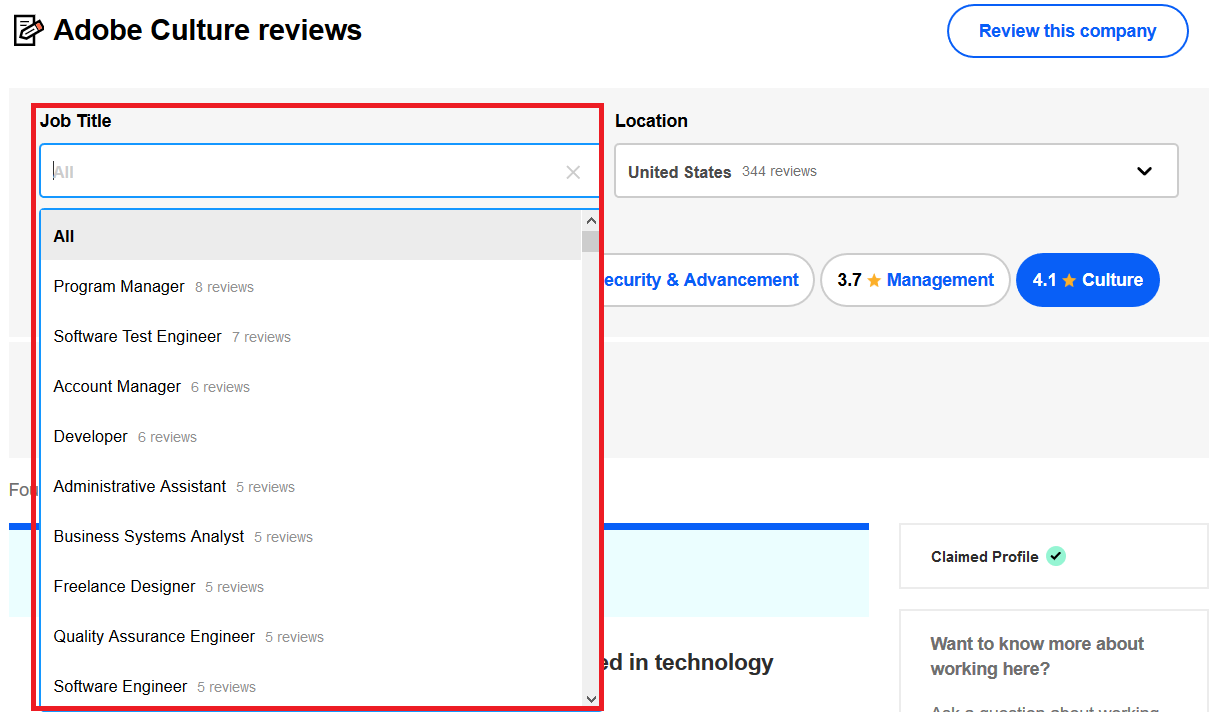Viewport: 1228px width, 712px height.
Task: Click the Claimed Profile label
Action: coord(984,557)
